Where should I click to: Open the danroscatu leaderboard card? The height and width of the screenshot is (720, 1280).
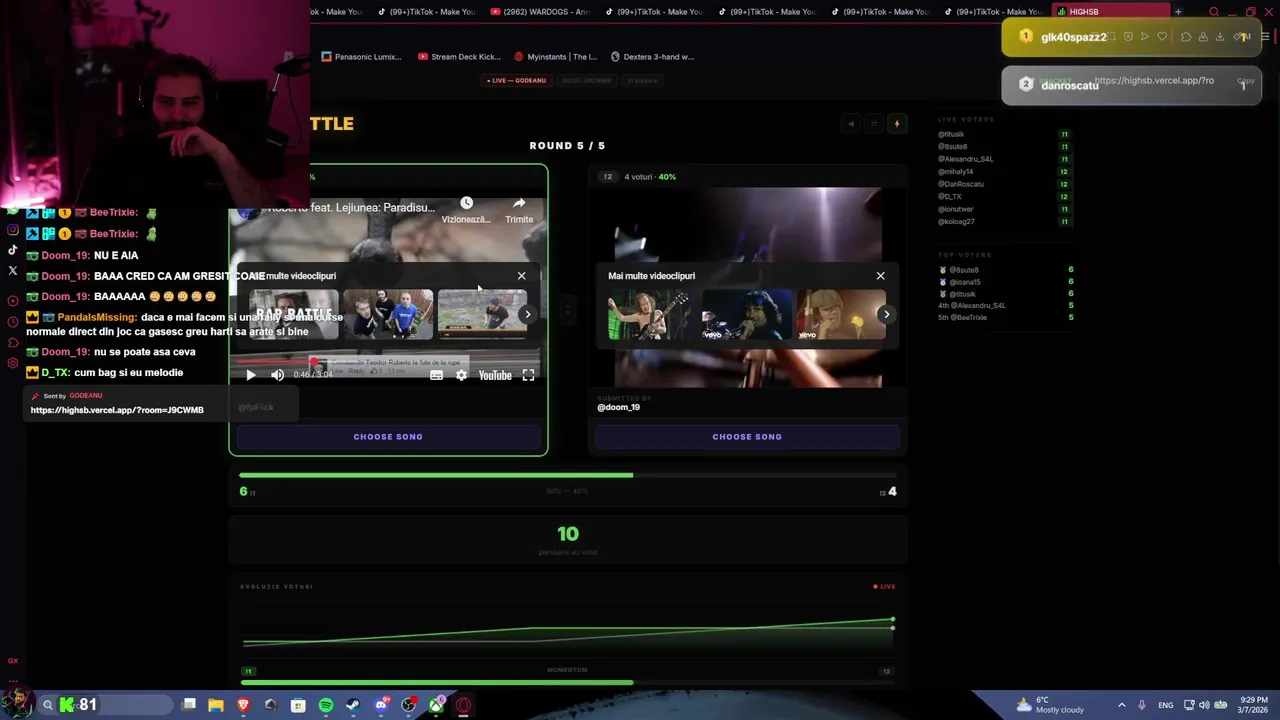click(1131, 85)
